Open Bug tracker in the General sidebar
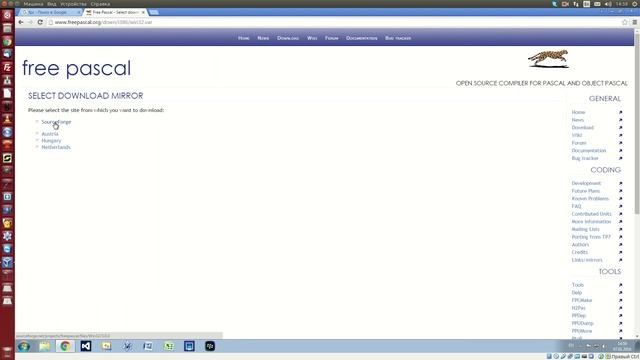Image resolution: width=640 pixels, height=360 pixels. 585,158
